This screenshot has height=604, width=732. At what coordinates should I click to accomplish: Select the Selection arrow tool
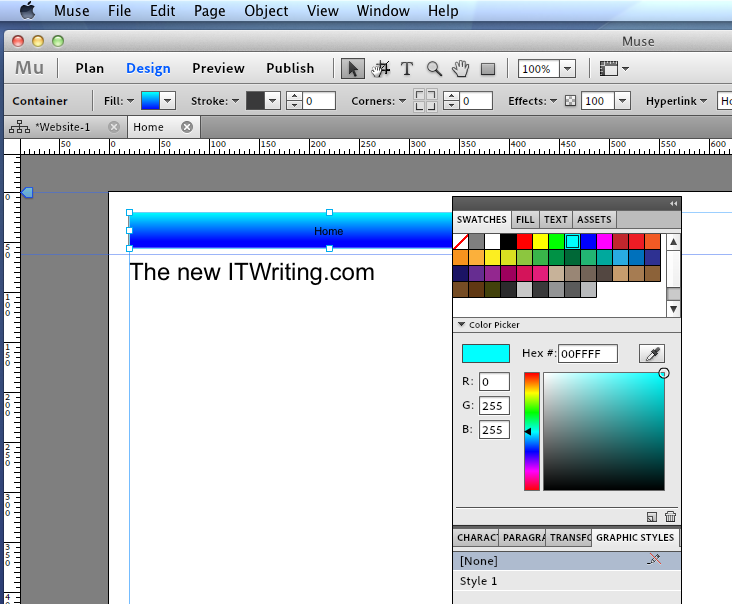pyautogui.click(x=352, y=69)
